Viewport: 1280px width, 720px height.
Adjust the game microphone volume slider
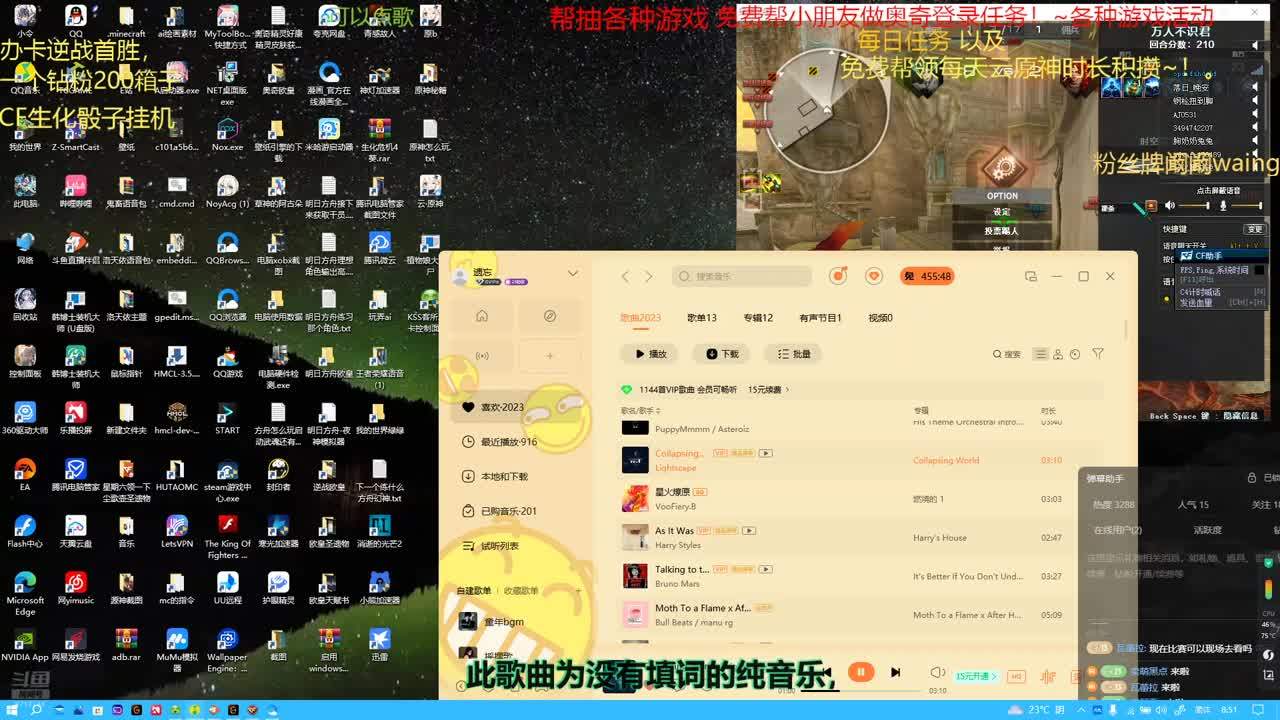tap(1246, 206)
